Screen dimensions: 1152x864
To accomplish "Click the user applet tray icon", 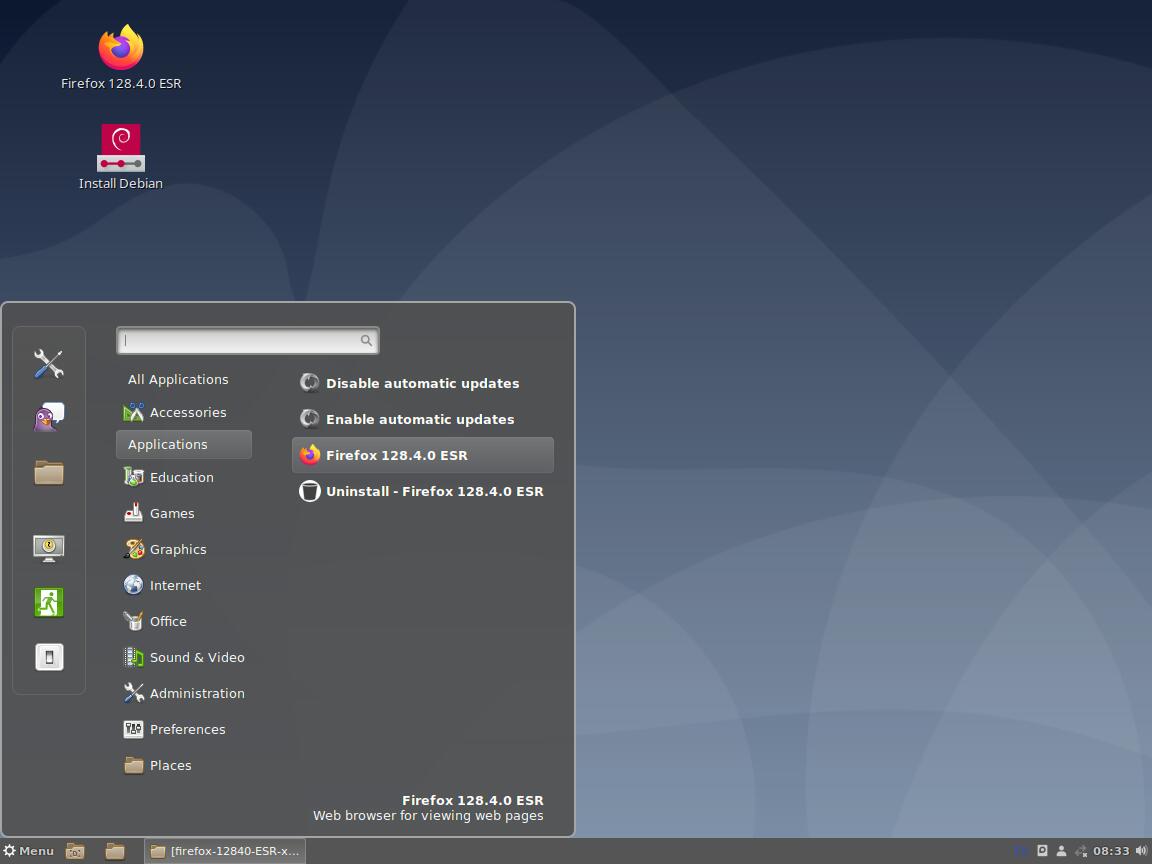I will pos(1061,851).
